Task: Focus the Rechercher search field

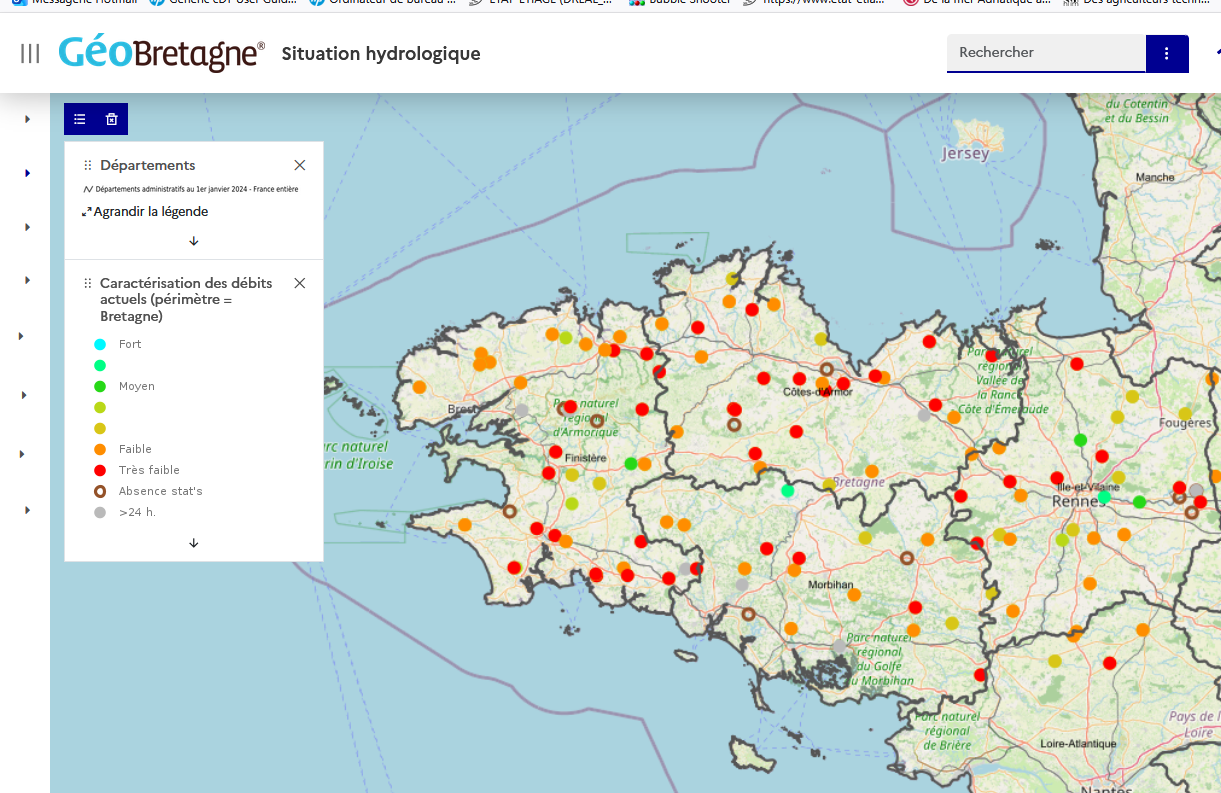Action: click(x=1046, y=53)
